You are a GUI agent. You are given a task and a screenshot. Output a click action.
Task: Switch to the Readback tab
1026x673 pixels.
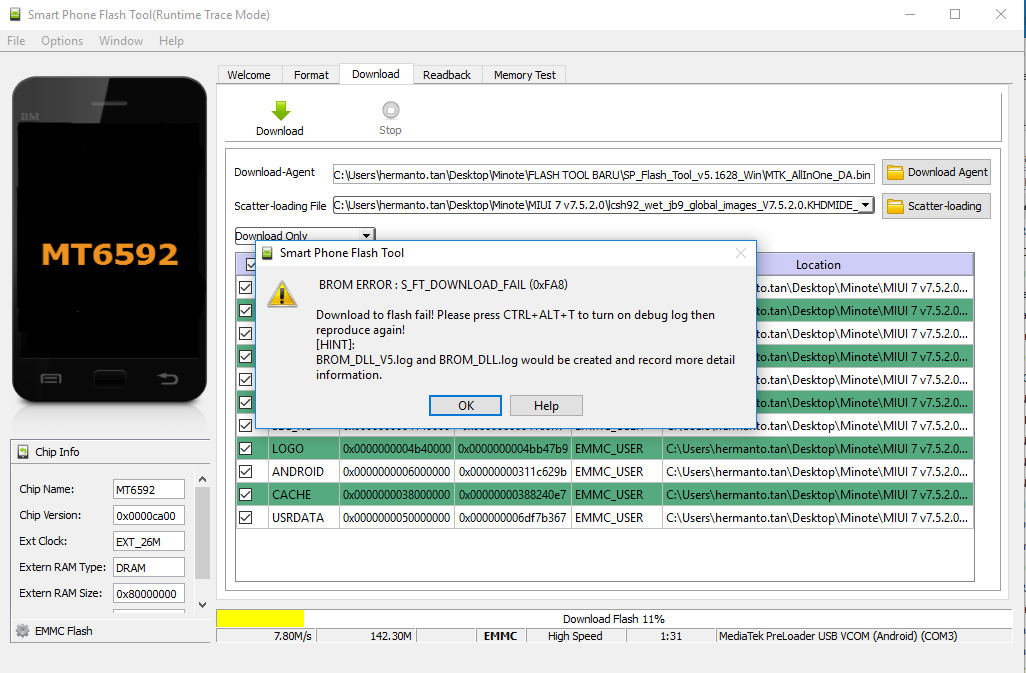coord(446,75)
